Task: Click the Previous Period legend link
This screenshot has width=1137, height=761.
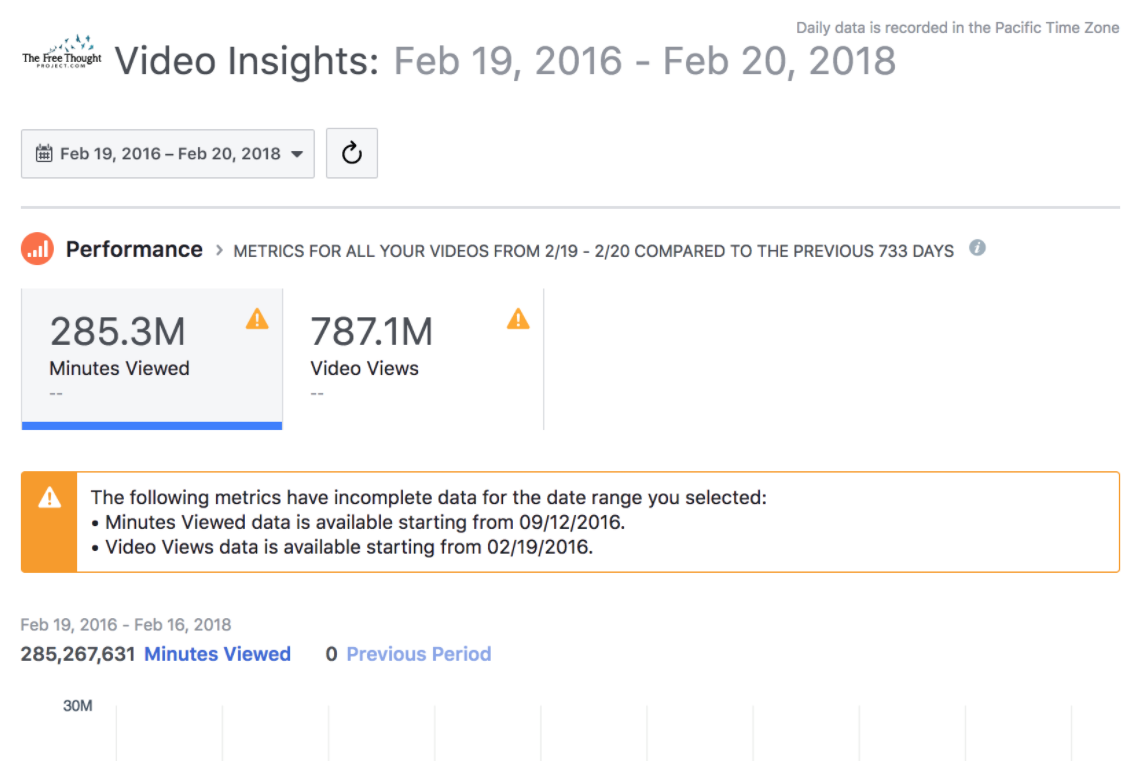Action: click(x=418, y=654)
